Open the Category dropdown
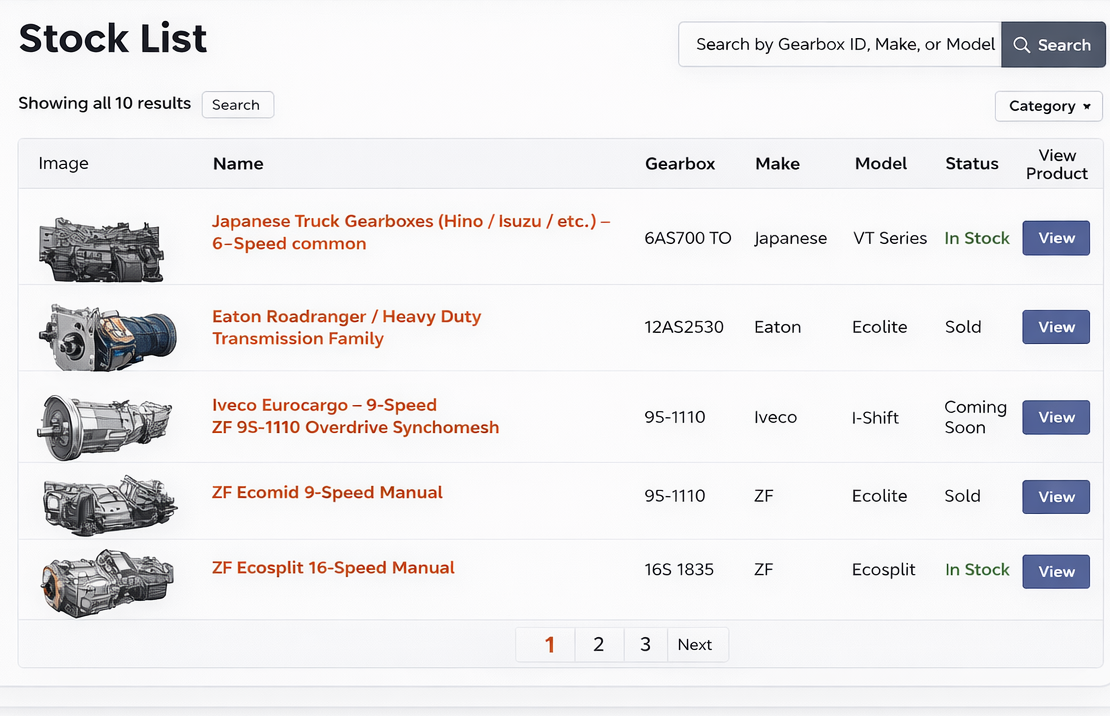This screenshot has height=716, width=1110. click(1048, 106)
